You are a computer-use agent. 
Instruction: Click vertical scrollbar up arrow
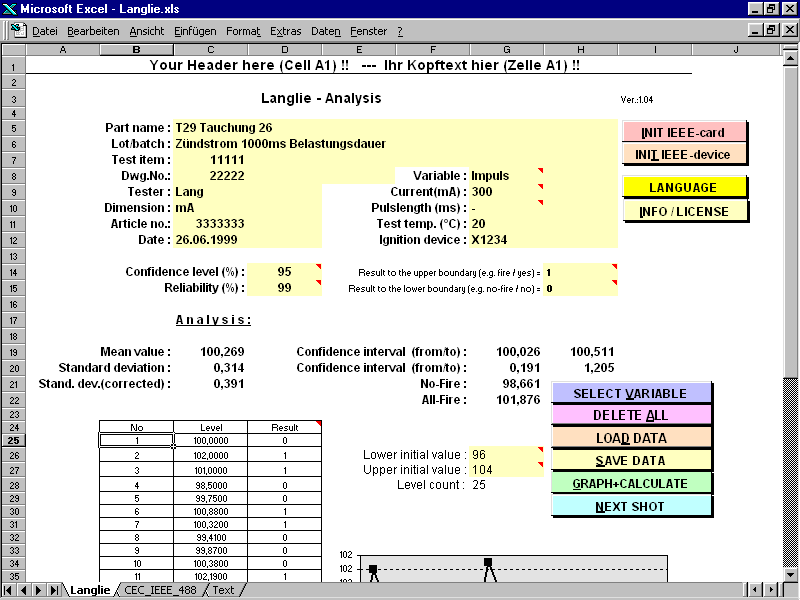tap(790, 59)
